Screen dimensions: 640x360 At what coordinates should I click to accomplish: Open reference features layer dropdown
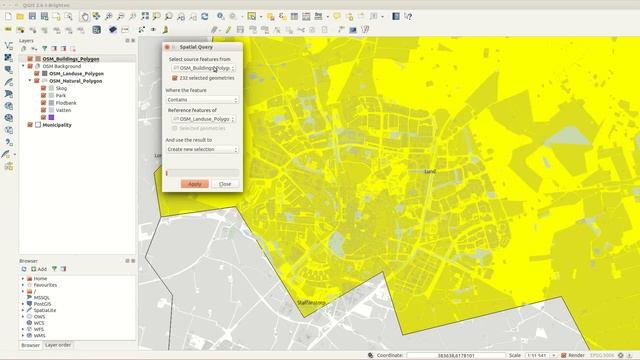[x=203, y=119]
